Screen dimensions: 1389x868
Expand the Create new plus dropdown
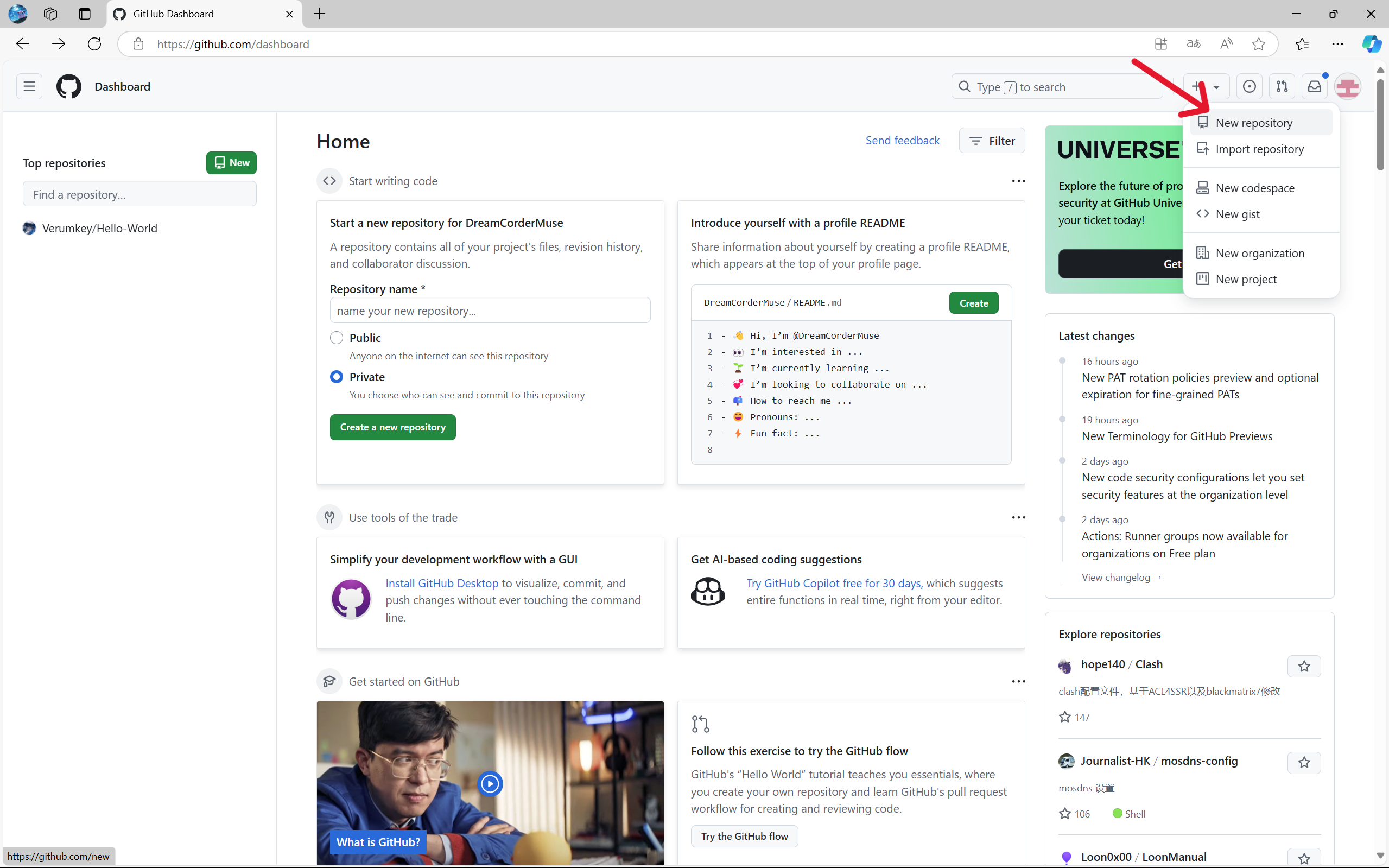(x=1206, y=87)
